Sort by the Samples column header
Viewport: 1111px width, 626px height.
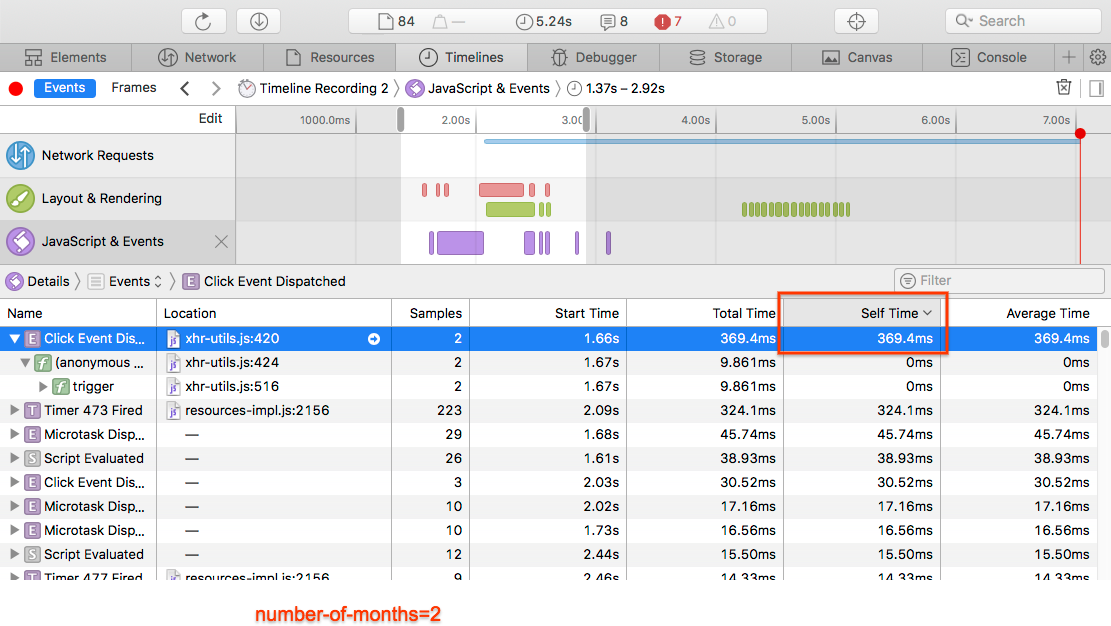tap(430, 313)
